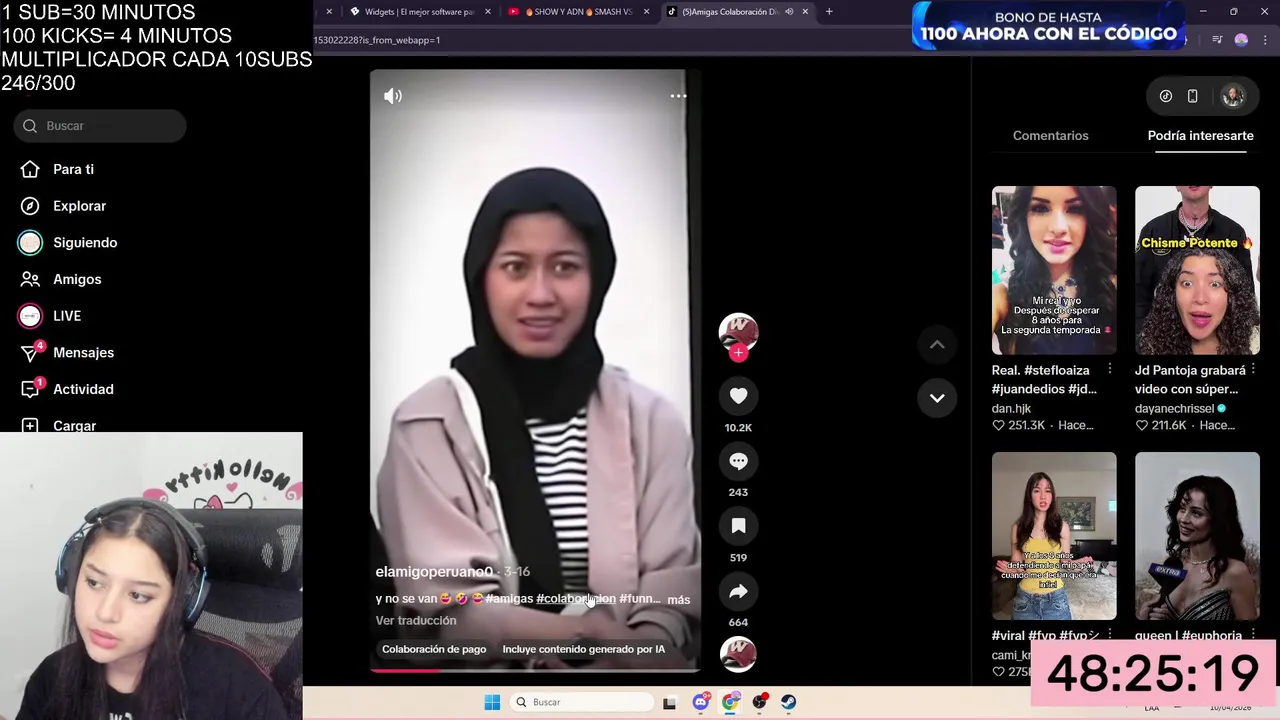Open the queen euphoria video thumbnail

(x=1197, y=536)
